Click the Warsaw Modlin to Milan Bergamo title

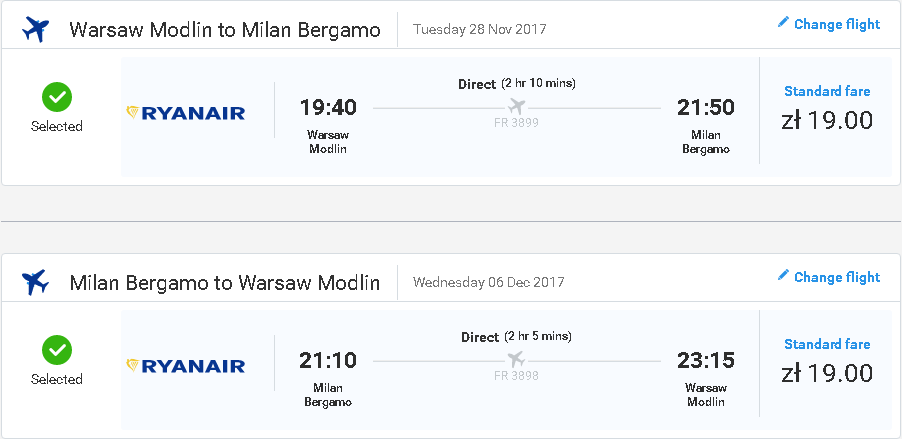click(x=225, y=30)
